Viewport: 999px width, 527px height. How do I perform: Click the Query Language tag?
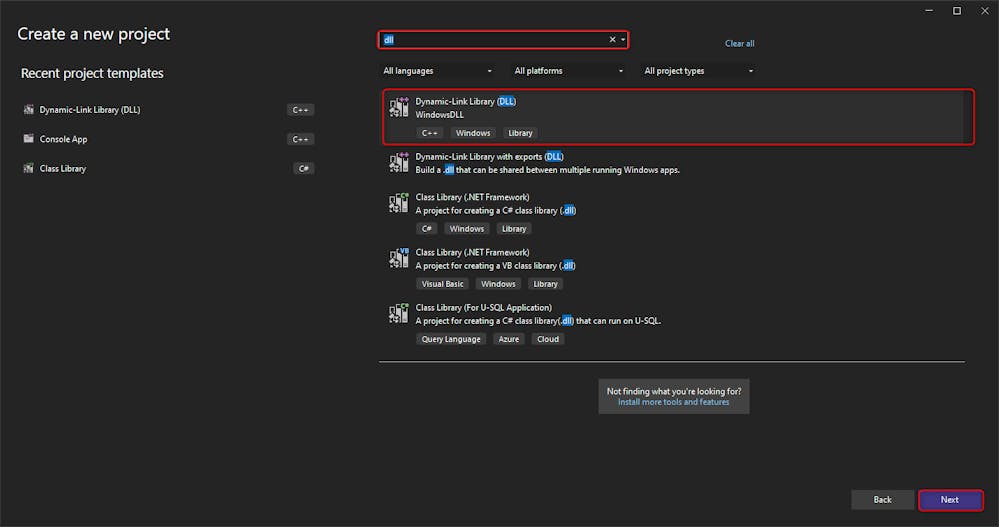point(451,339)
